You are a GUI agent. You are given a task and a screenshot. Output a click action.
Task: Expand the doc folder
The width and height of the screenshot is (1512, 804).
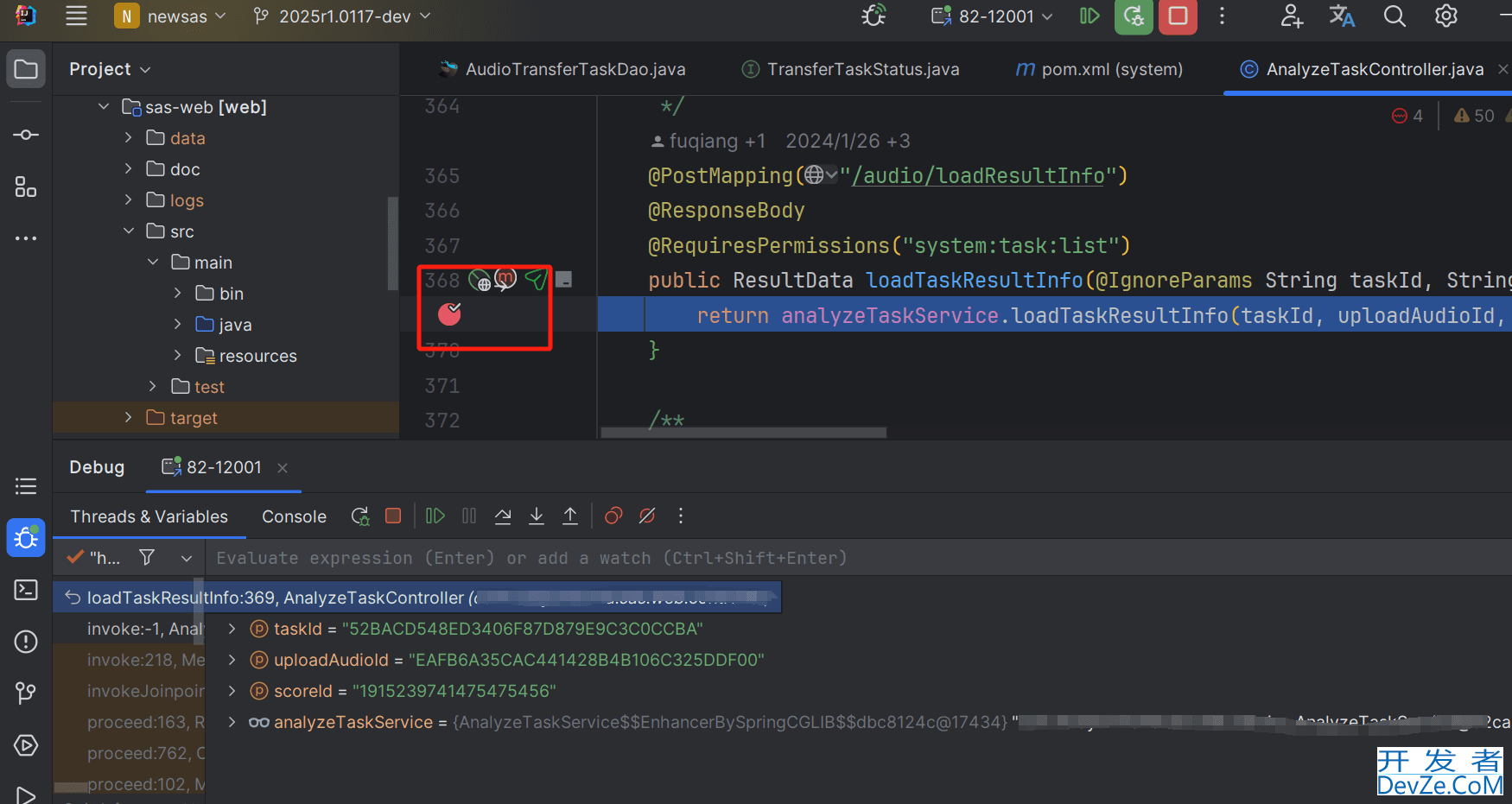128,169
